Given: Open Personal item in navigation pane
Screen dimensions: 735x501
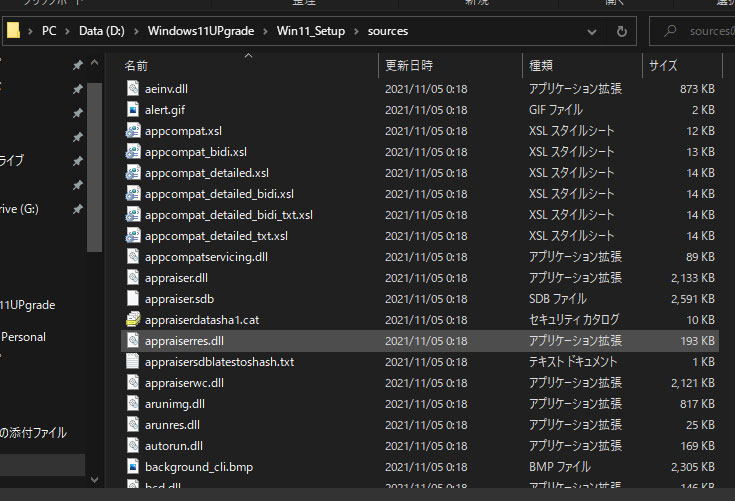Looking at the screenshot, I should point(23,336).
